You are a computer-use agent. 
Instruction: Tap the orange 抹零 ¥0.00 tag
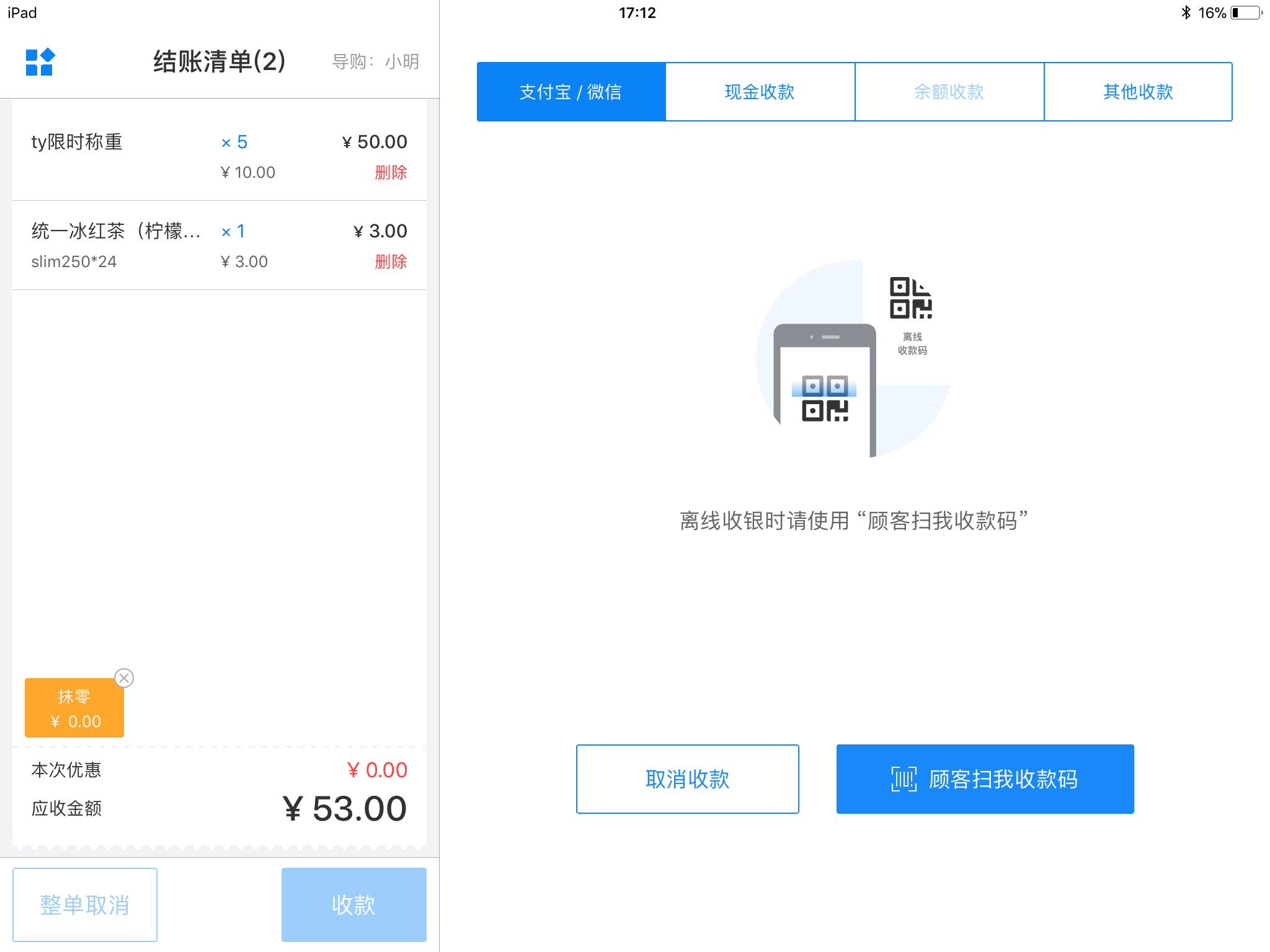74,708
